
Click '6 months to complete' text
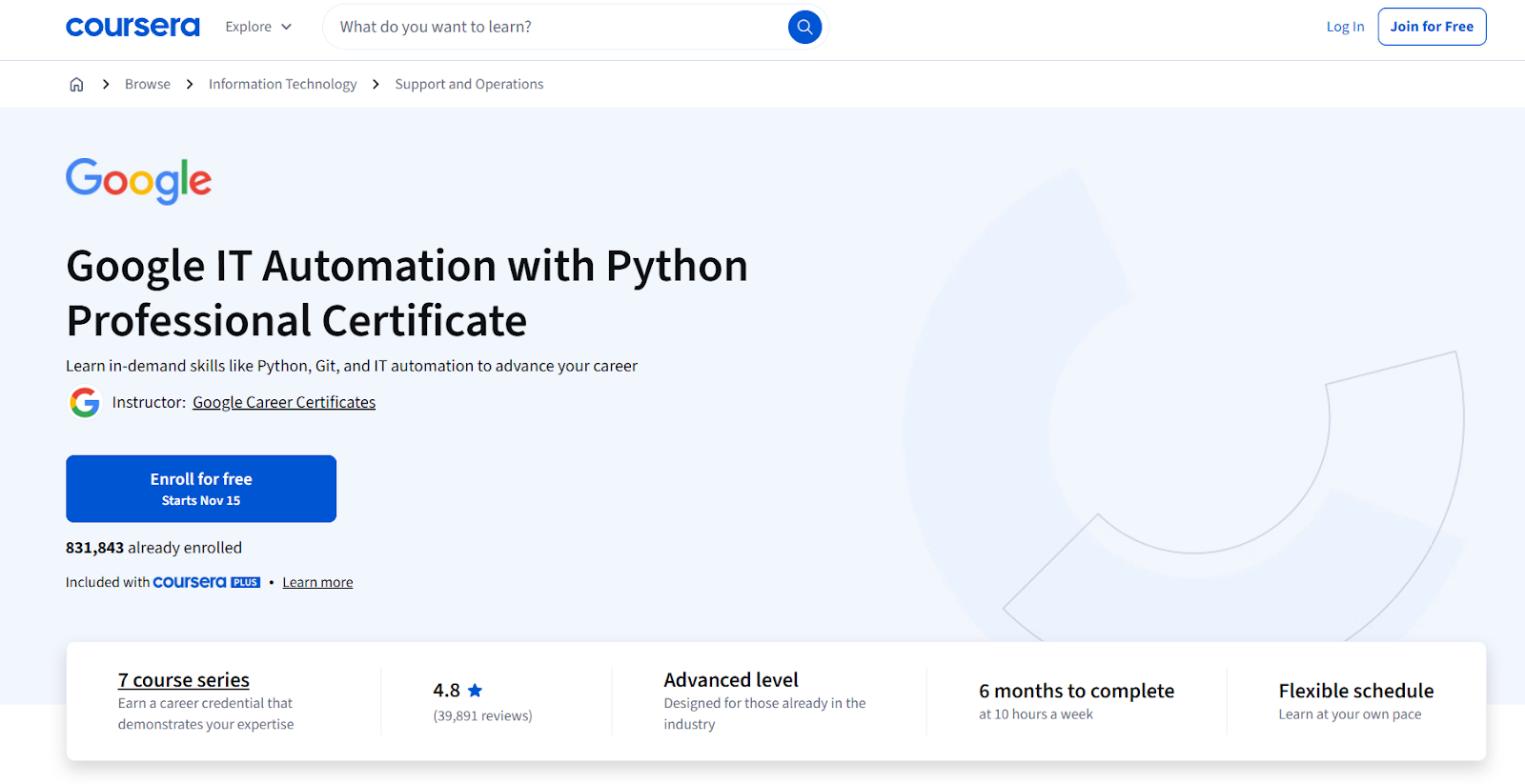(x=1076, y=691)
